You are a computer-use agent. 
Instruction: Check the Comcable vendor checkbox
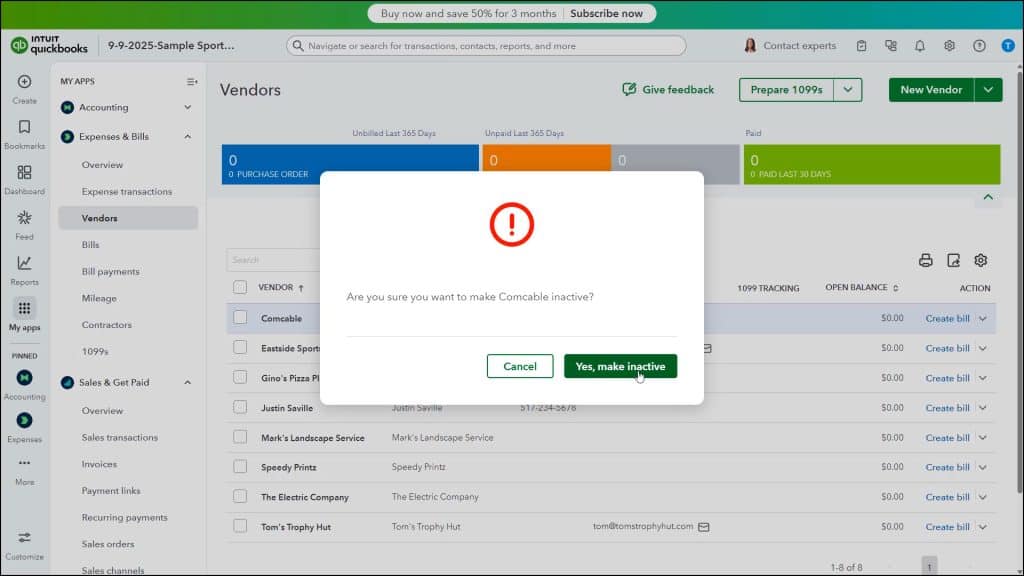pyautogui.click(x=240, y=318)
